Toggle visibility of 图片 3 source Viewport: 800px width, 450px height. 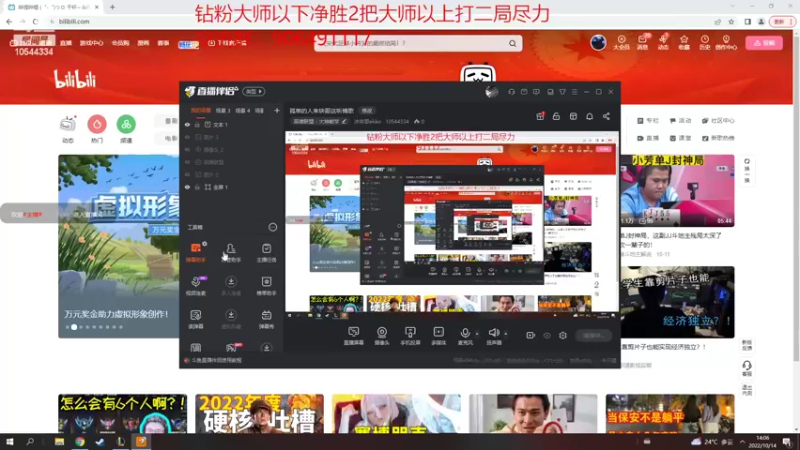click(187, 137)
